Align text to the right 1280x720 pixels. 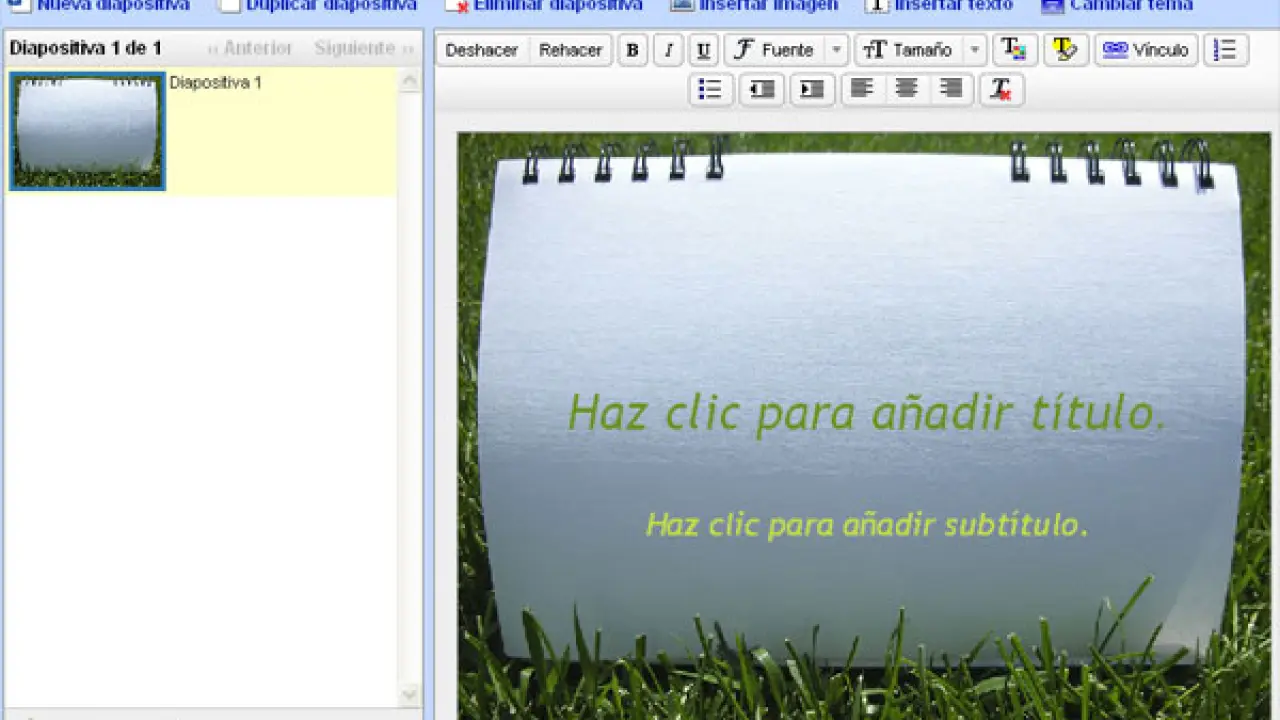pyautogui.click(x=951, y=90)
